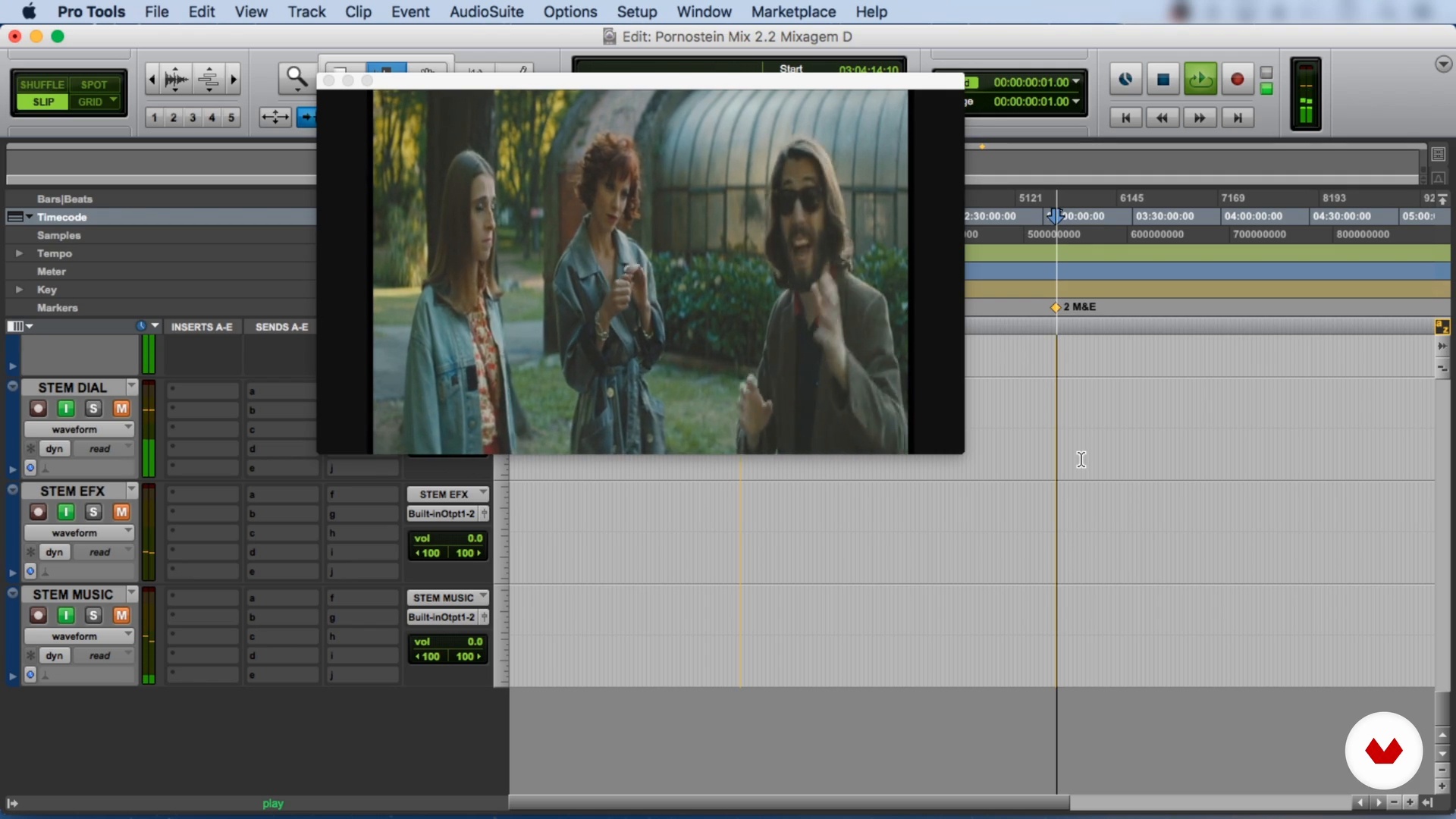
Task: Click the STEM EFX track name
Action: (x=73, y=491)
